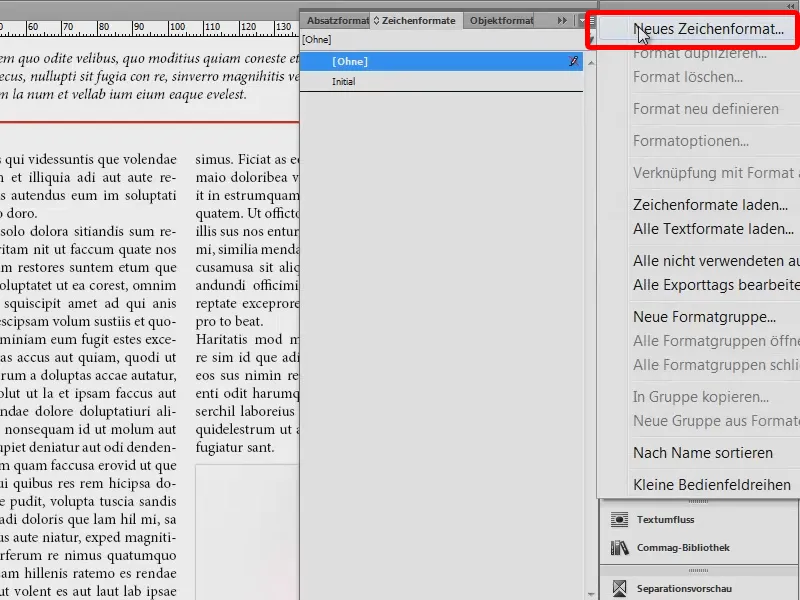
Task: Select Alle nicht verwendeten entry
Action: pos(716,261)
